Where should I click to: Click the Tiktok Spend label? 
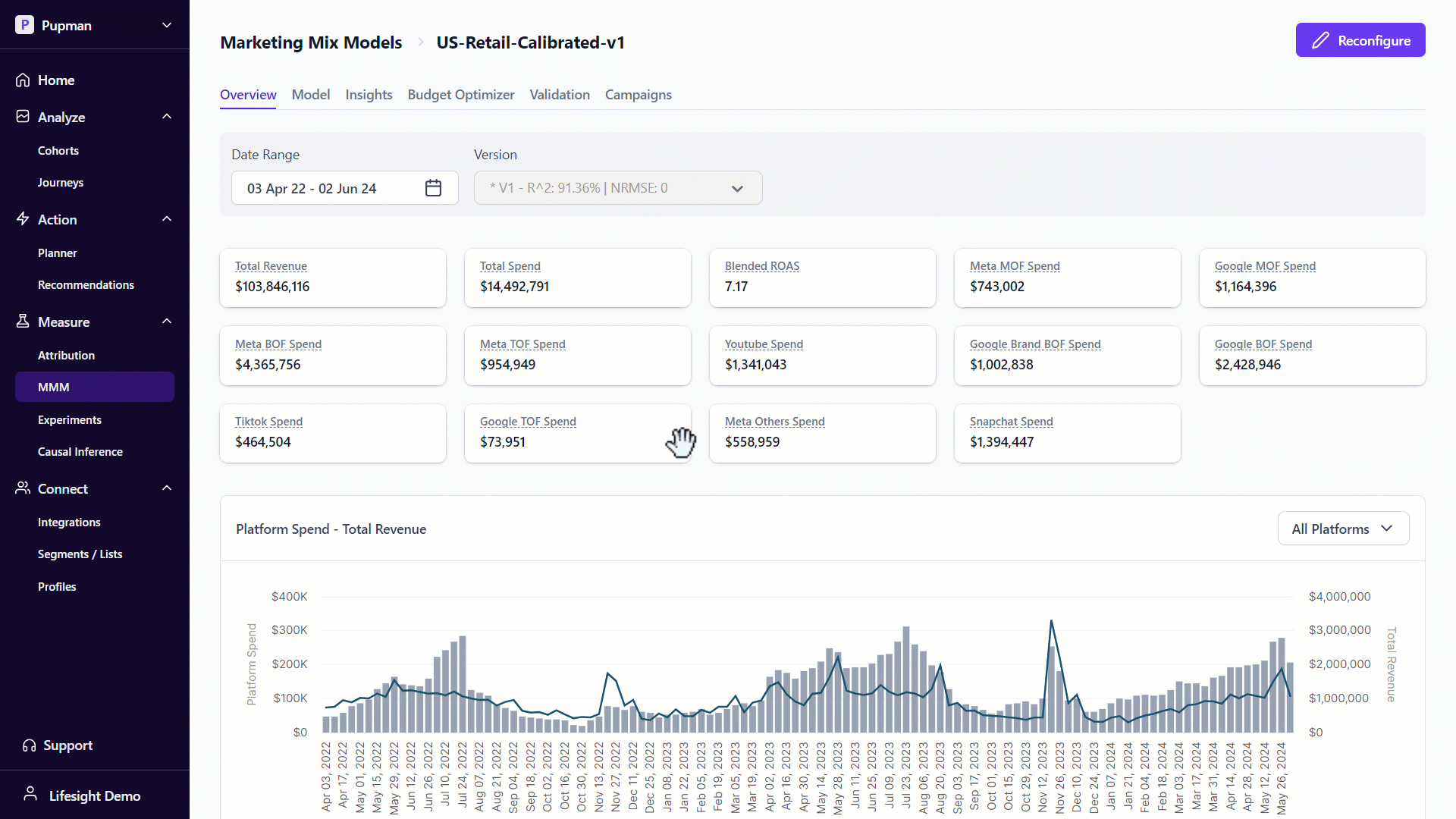pyautogui.click(x=268, y=422)
